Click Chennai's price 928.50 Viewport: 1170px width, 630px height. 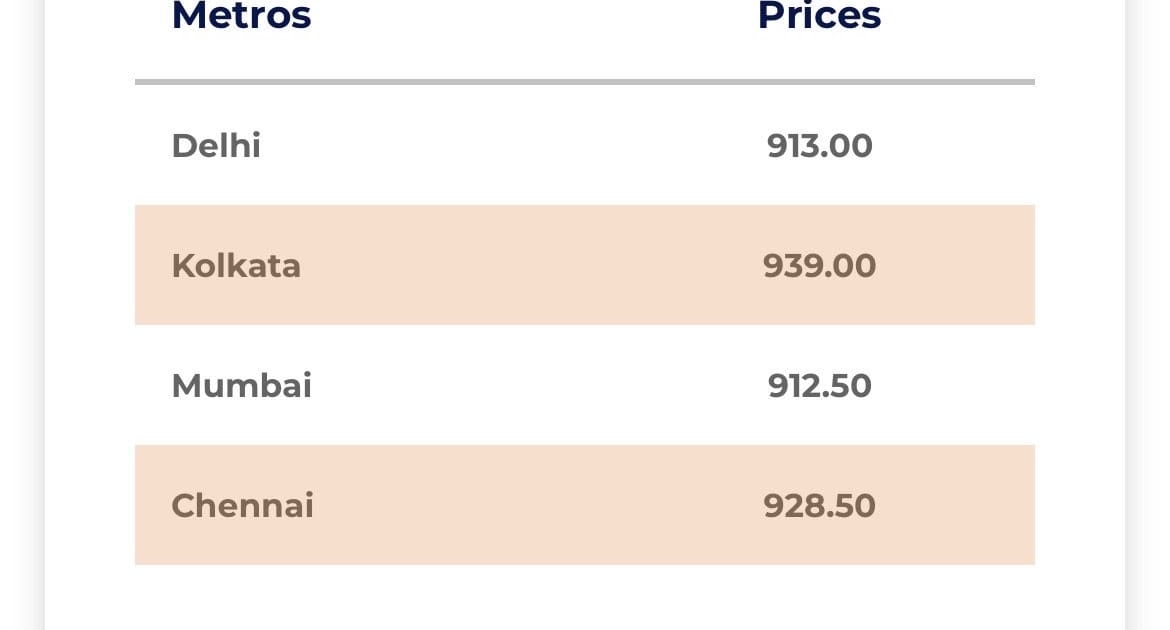[819, 506]
